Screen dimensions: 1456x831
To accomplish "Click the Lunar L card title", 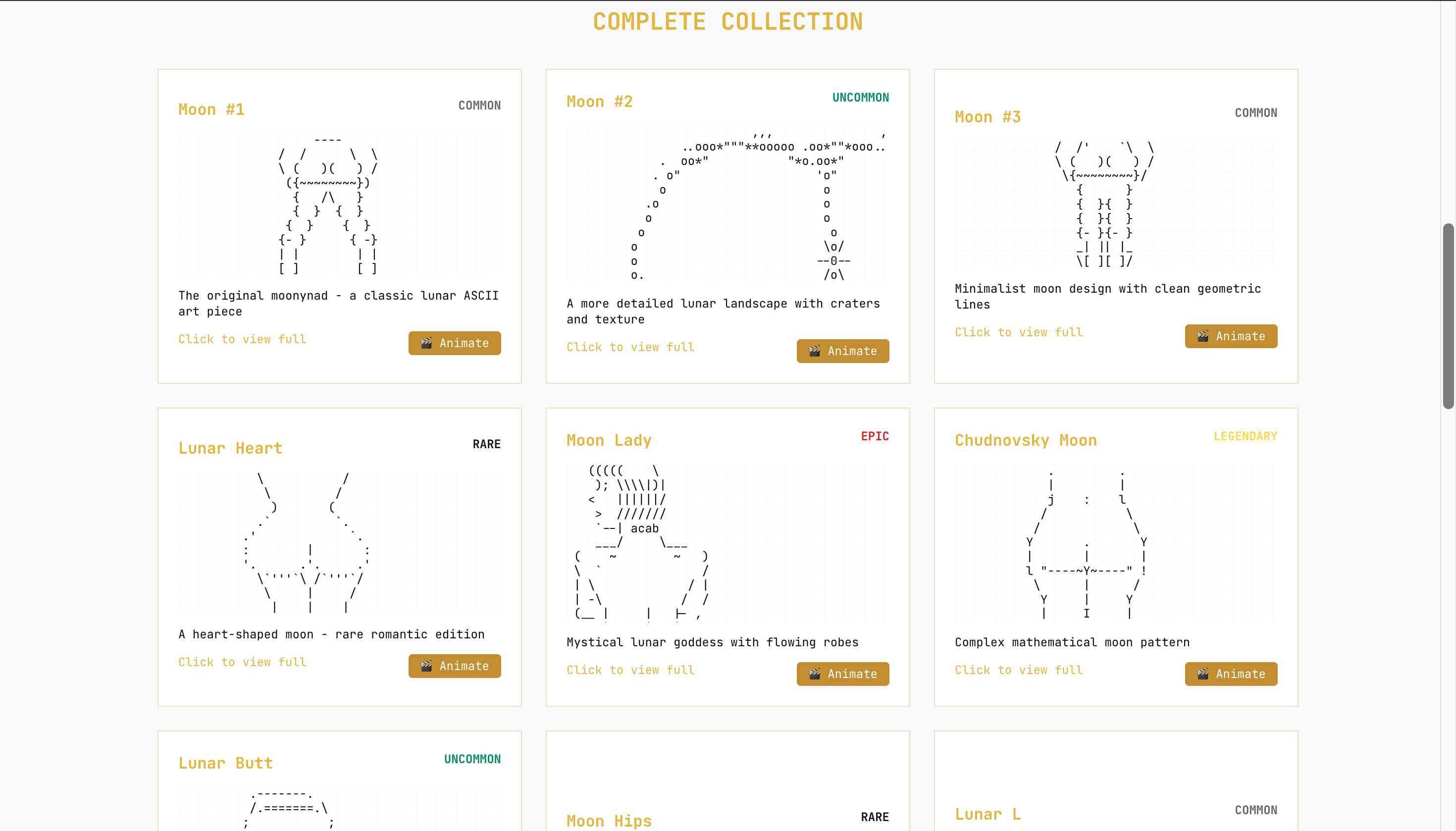I will point(988,815).
